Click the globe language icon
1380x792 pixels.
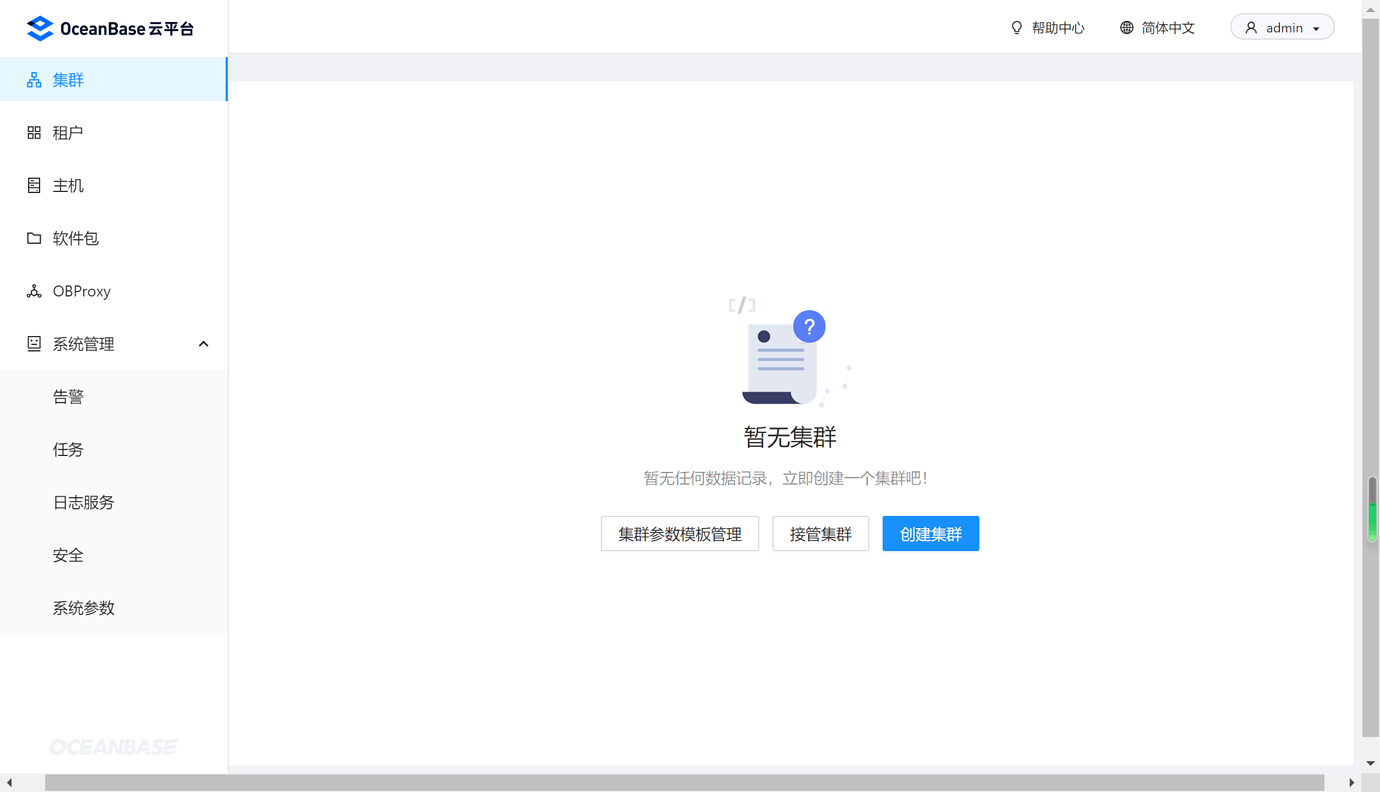pos(1126,27)
